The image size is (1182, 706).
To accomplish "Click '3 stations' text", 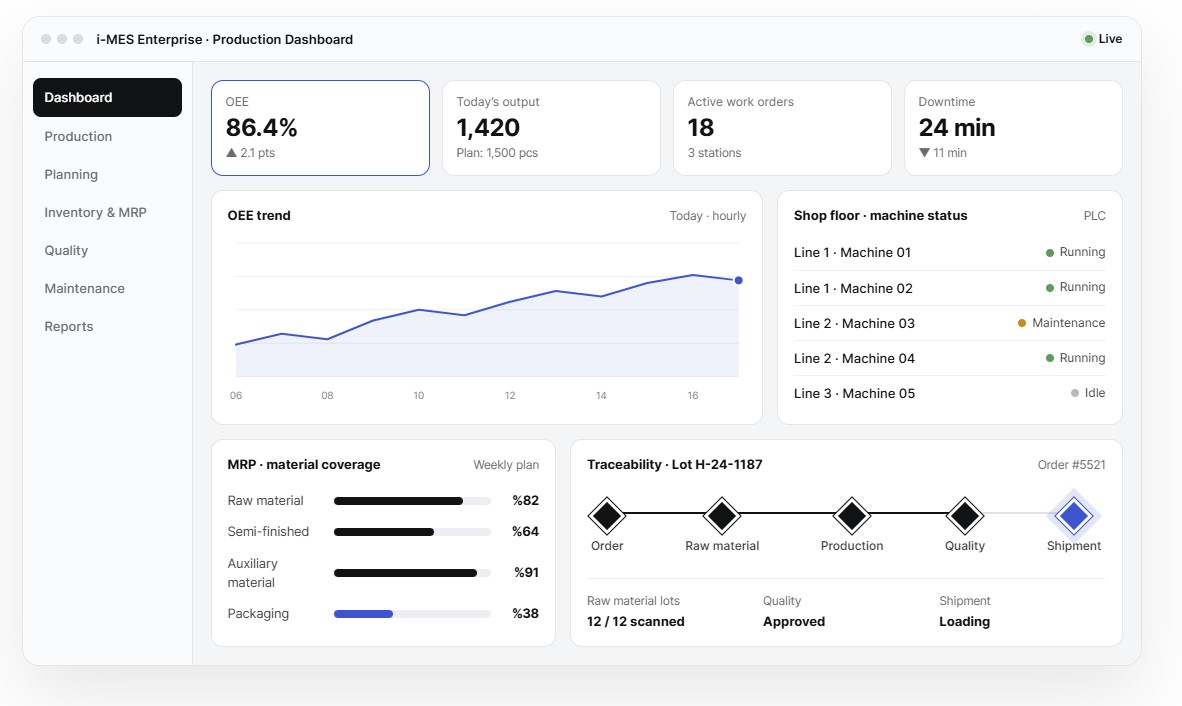I will [714, 153].
